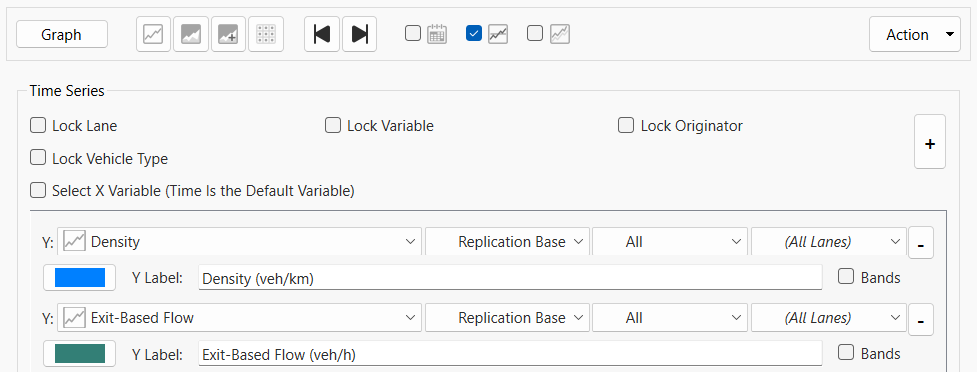Screen dimensions: 977x372
Task: Open the Density variable dropdown
Action: click(239, 242)
